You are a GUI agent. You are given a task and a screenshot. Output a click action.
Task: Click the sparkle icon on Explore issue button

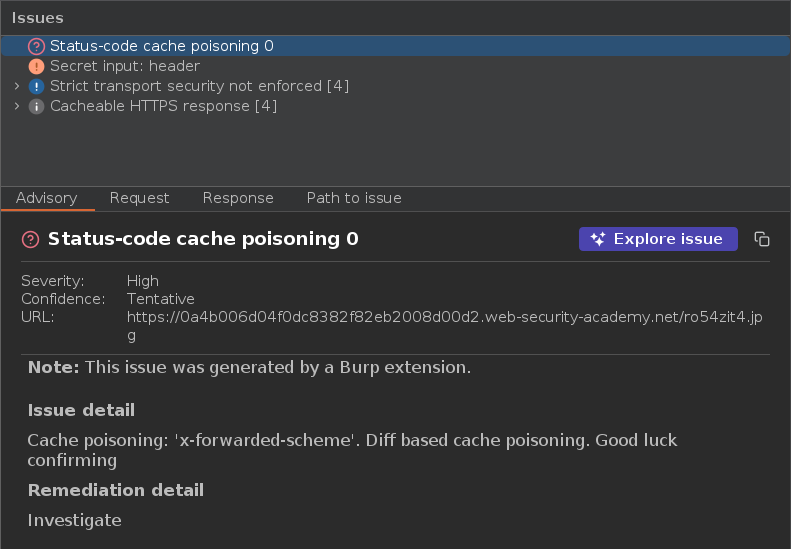tap(598, 239)
